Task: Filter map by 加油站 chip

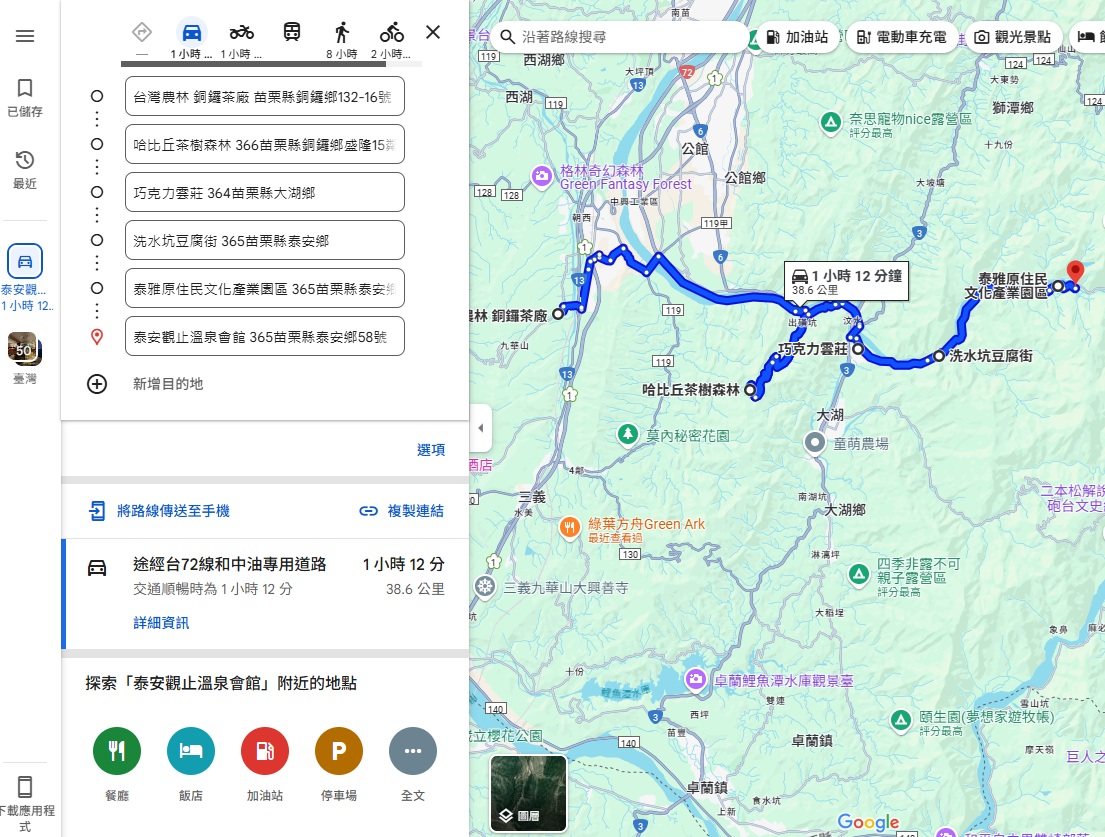Action: click(x=798, y=37)
